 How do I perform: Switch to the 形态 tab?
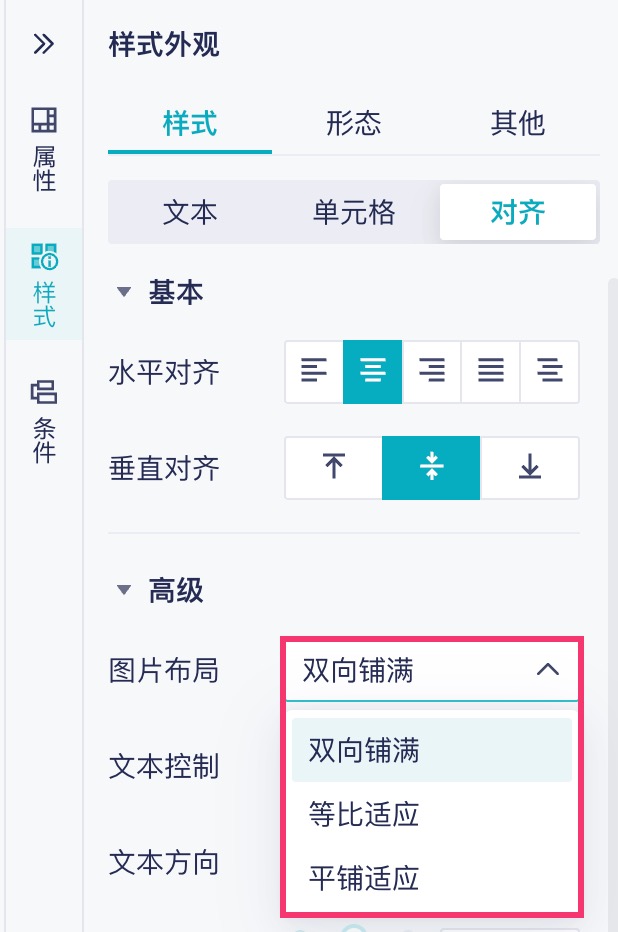354,123
